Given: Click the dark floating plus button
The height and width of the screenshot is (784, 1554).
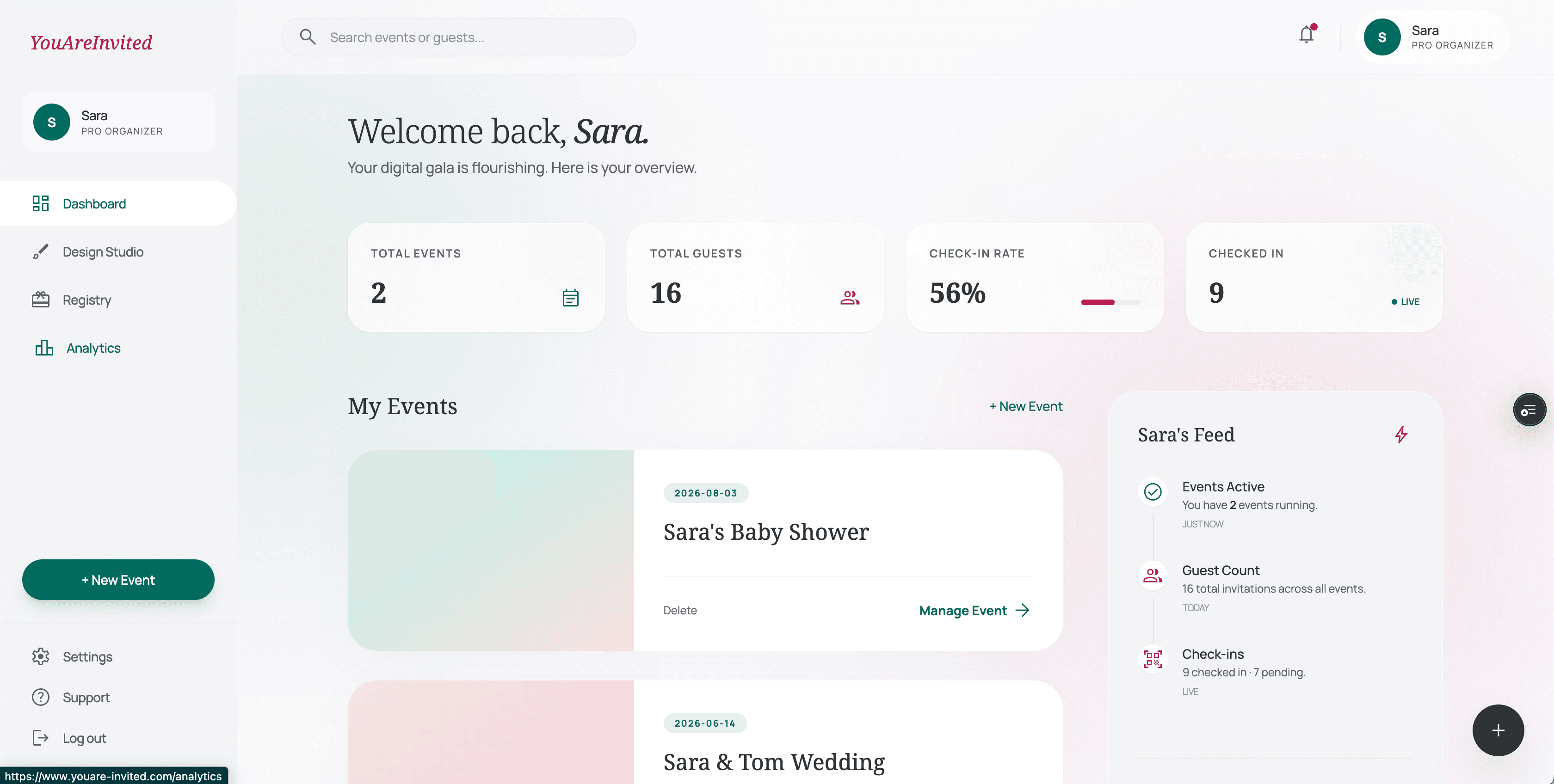Looking at the screenshot, I should [x=1498, y=730].
